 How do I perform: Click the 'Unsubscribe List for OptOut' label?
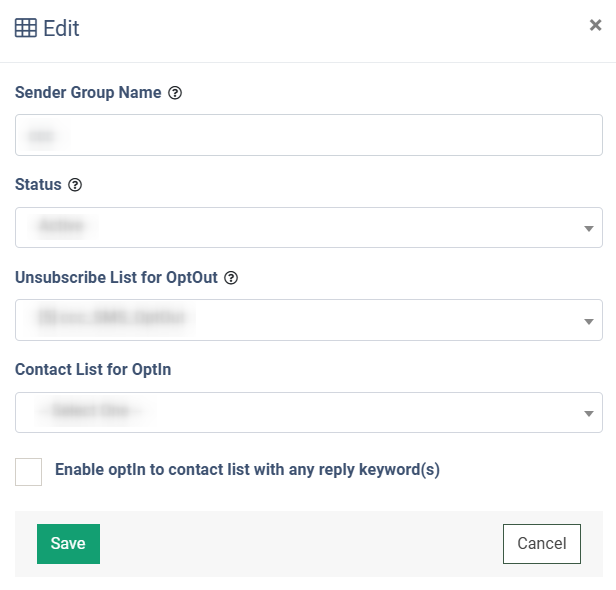(x=116, y=277)
